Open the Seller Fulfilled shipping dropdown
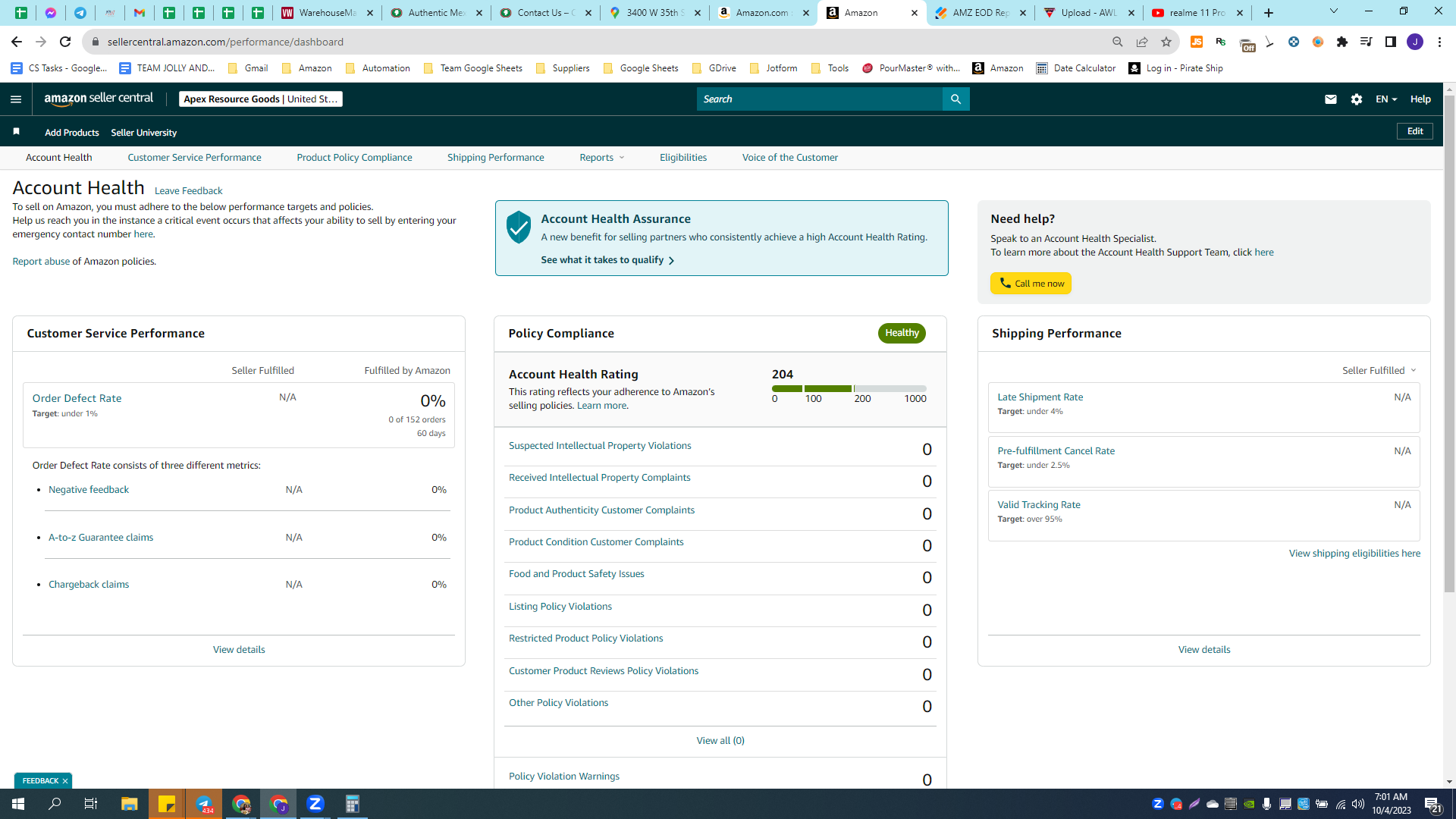1456x819 pixels. pyautogui.click(x=1379, y=371)
